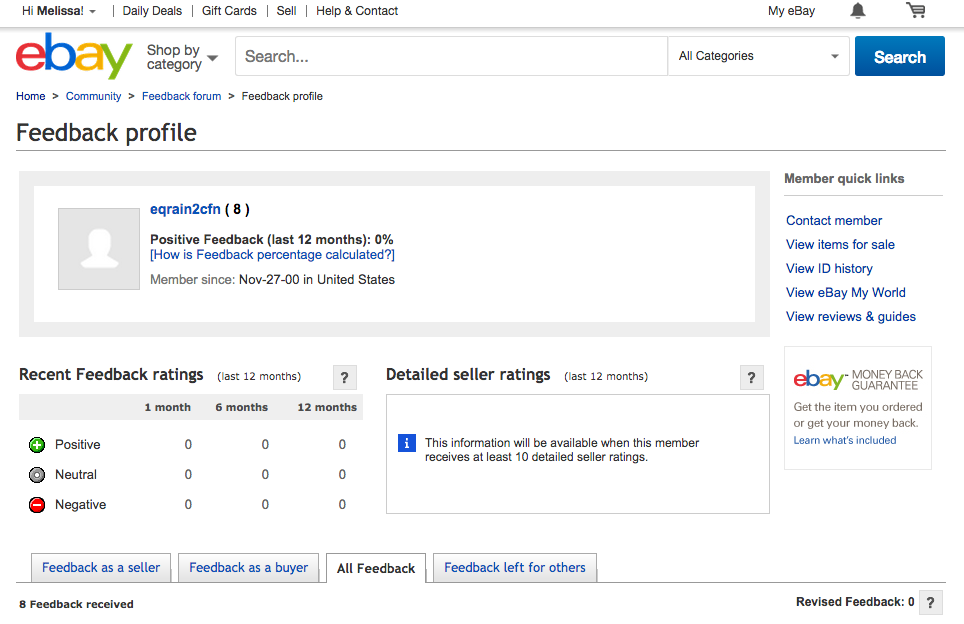Click the eBay Money Back Guarantee logo
The height and width of the screenshot is (624, 964).
point(858,379)
